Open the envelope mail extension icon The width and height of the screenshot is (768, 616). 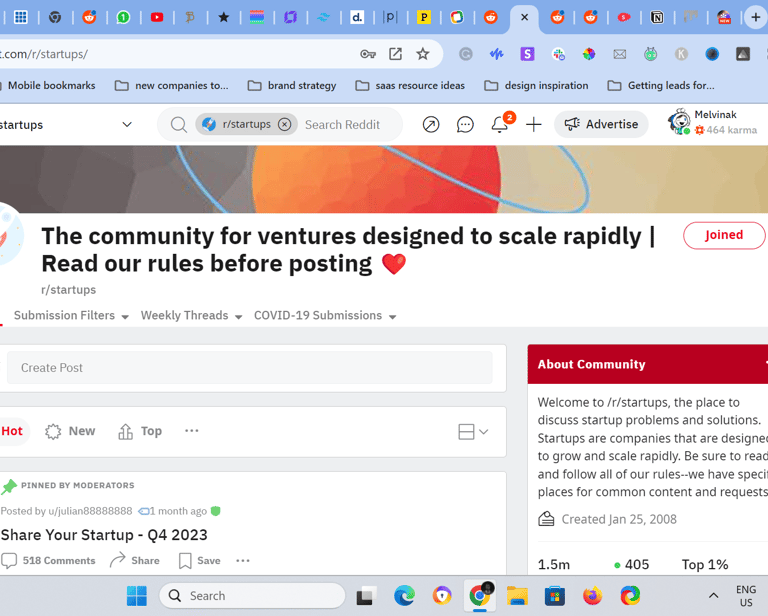coord(620,54)
